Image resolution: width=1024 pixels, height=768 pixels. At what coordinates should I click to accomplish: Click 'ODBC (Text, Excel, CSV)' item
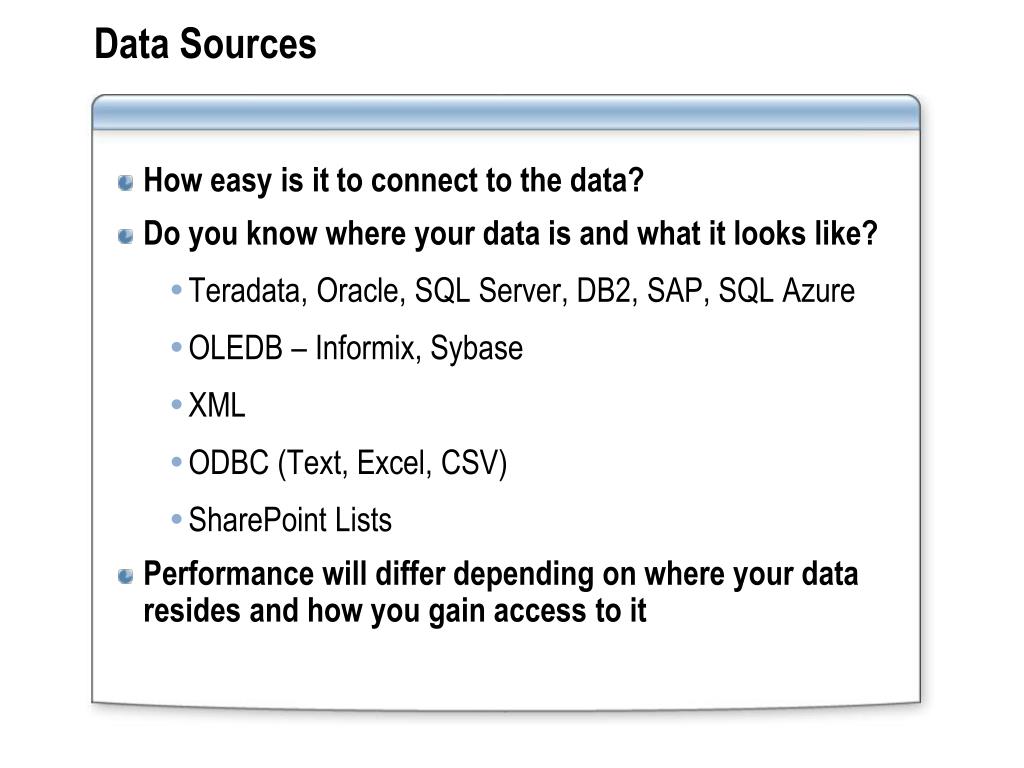click(x=347, y=464)
